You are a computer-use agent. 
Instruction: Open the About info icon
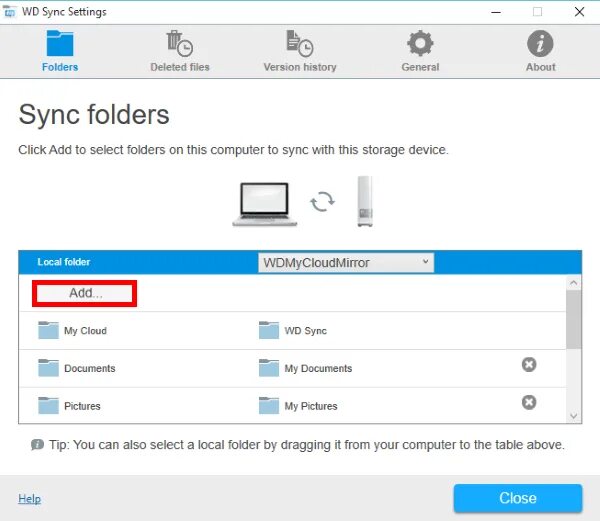tap(540, 44)
